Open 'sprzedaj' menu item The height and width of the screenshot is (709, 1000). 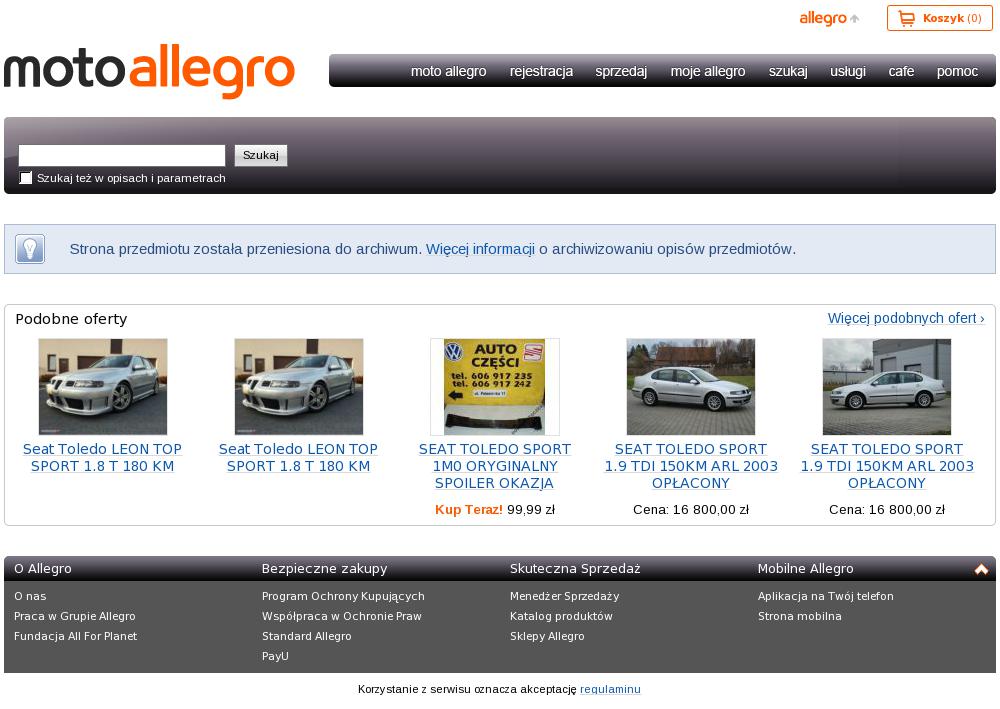point(621,71)
